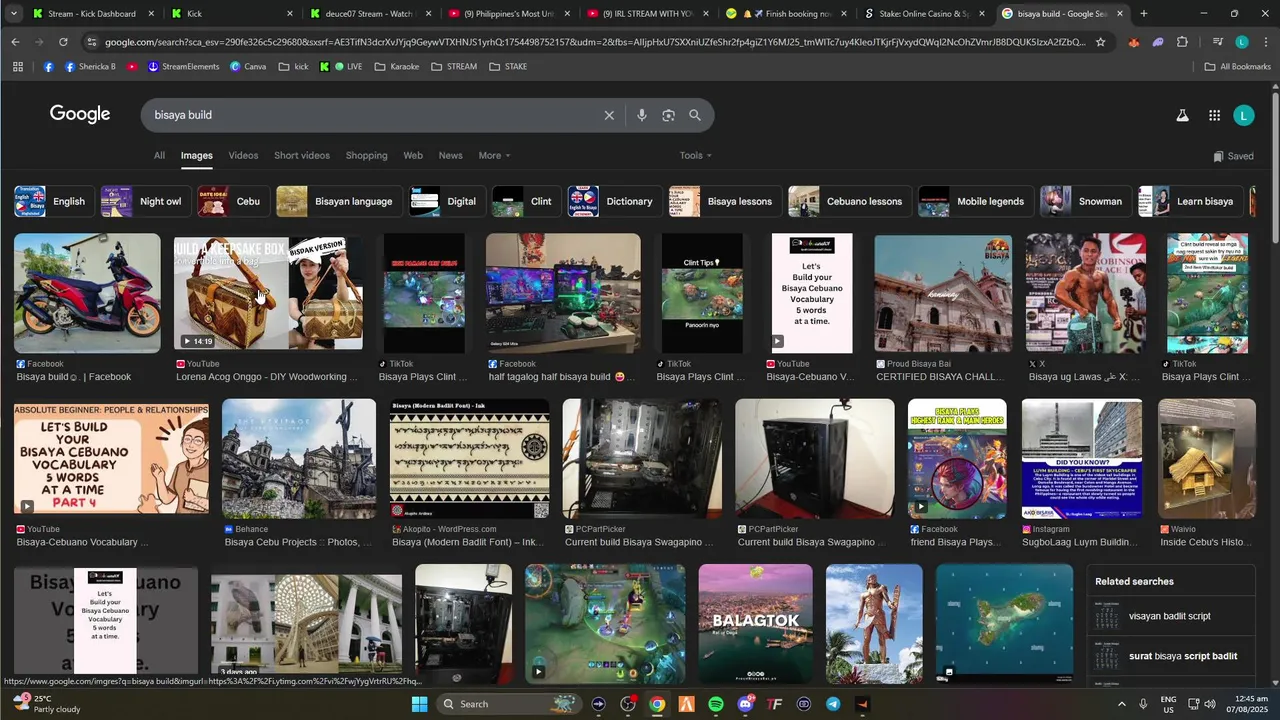
Task: Open the browser extensions puzzle icon
Action: [x=1182, y=42]
